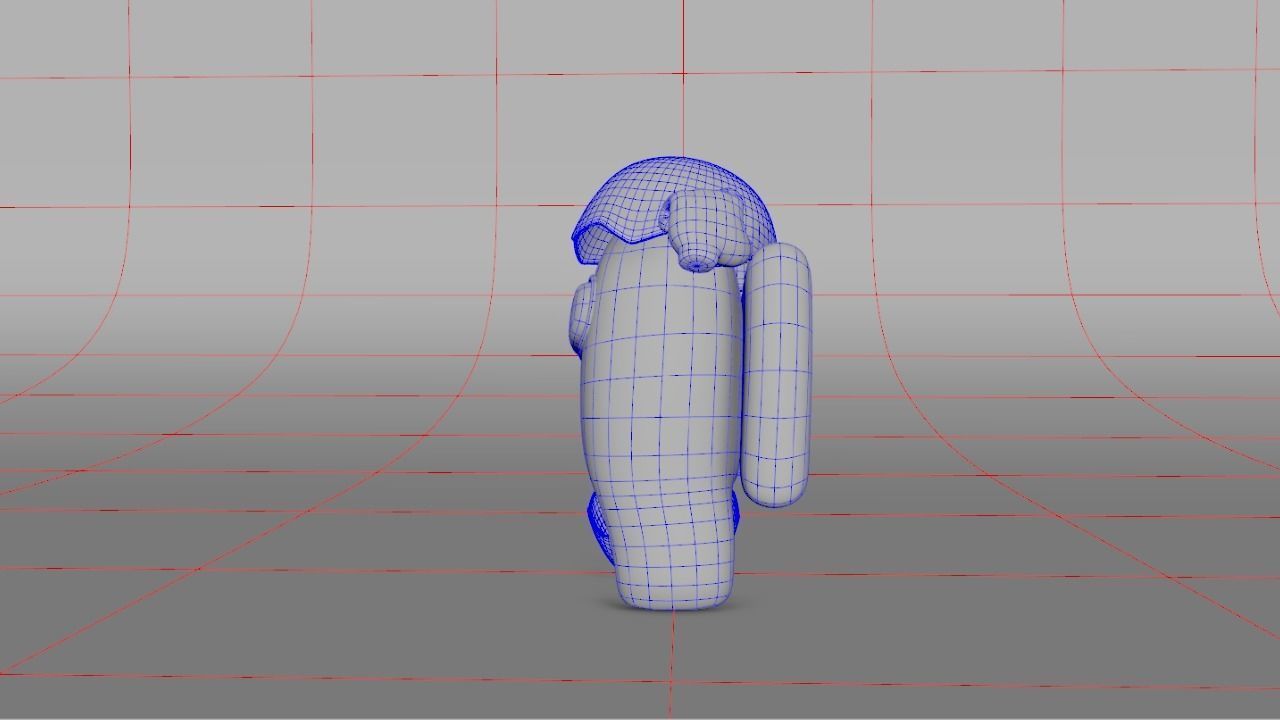Select the visor bulge on body's left side
This screenshot has width=1280, height=720.
[582, 318]
